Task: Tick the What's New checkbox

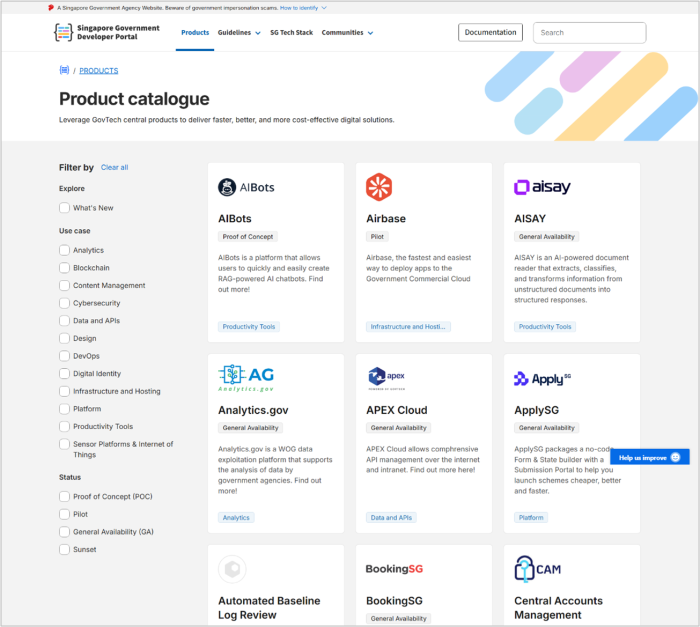Action: (x=65, y=208)
